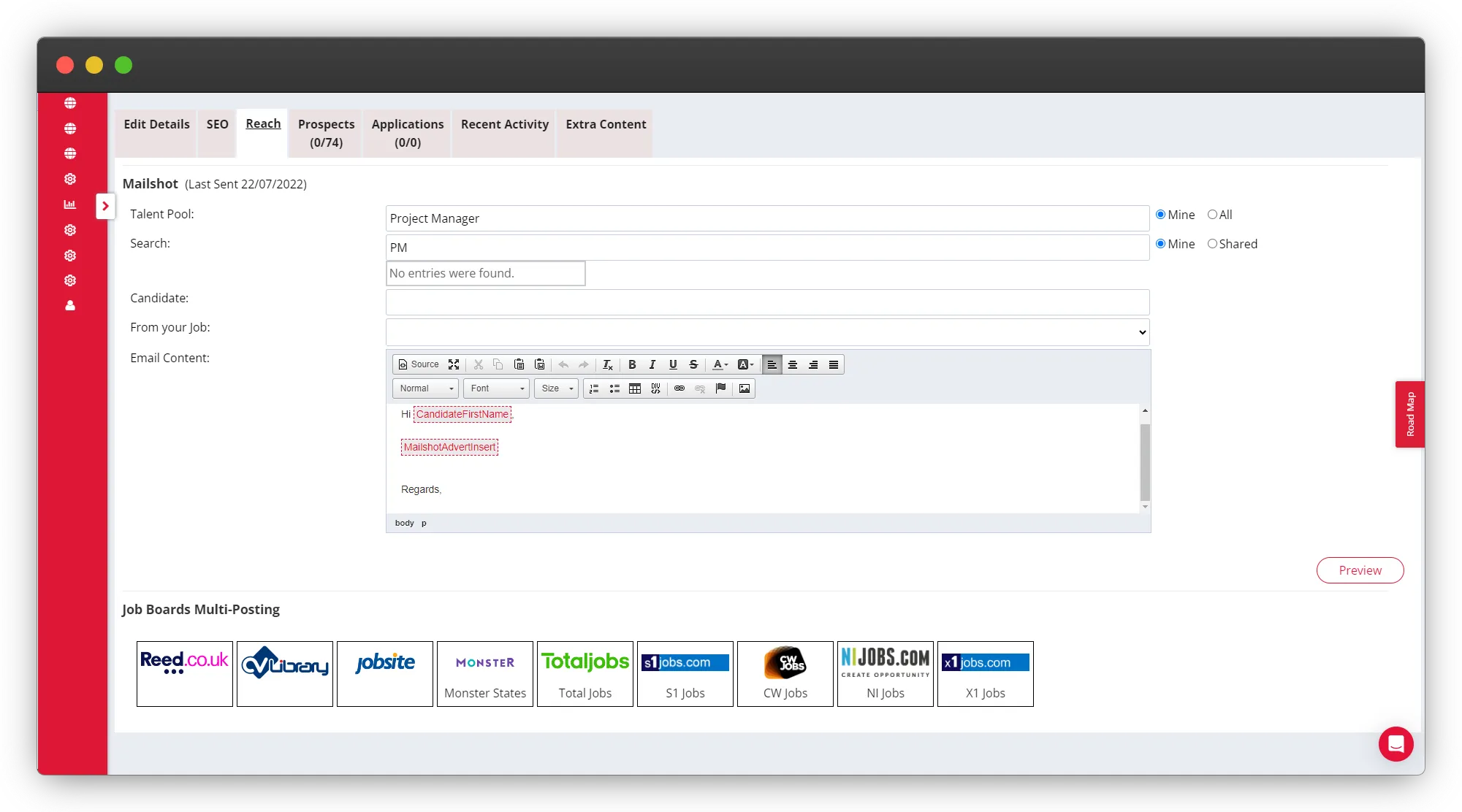Switch to the Prospects tab
This screenshot has height=812, width=1462.
326,133
